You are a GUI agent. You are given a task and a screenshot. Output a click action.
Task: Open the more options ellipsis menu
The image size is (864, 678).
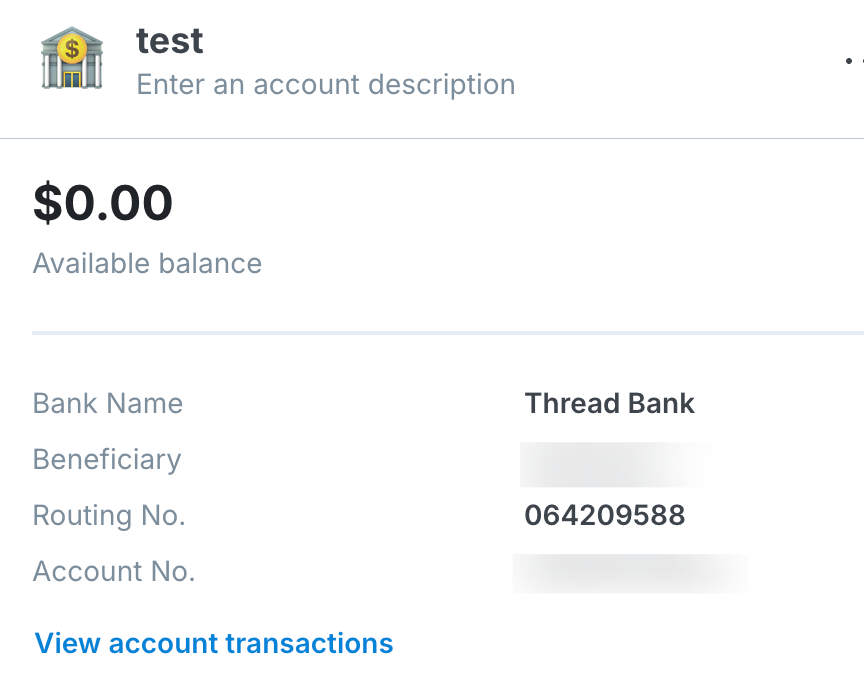(x=853, y=60)
